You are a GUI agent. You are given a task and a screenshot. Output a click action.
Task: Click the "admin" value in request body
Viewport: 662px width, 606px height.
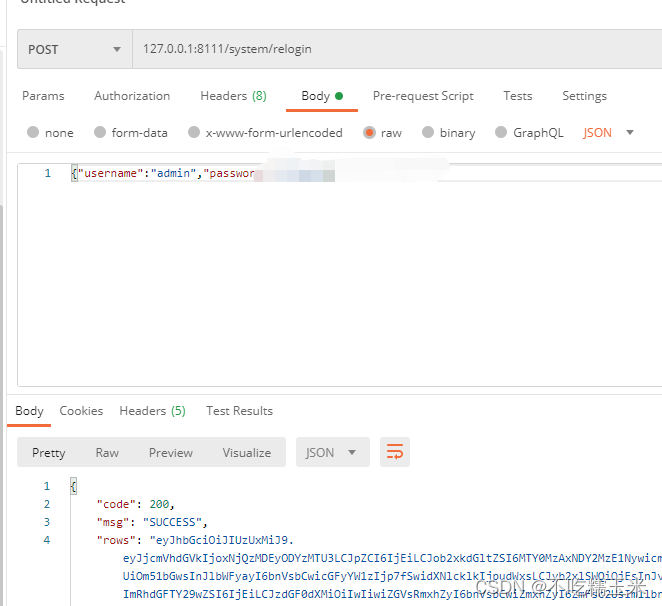(174, 173)
